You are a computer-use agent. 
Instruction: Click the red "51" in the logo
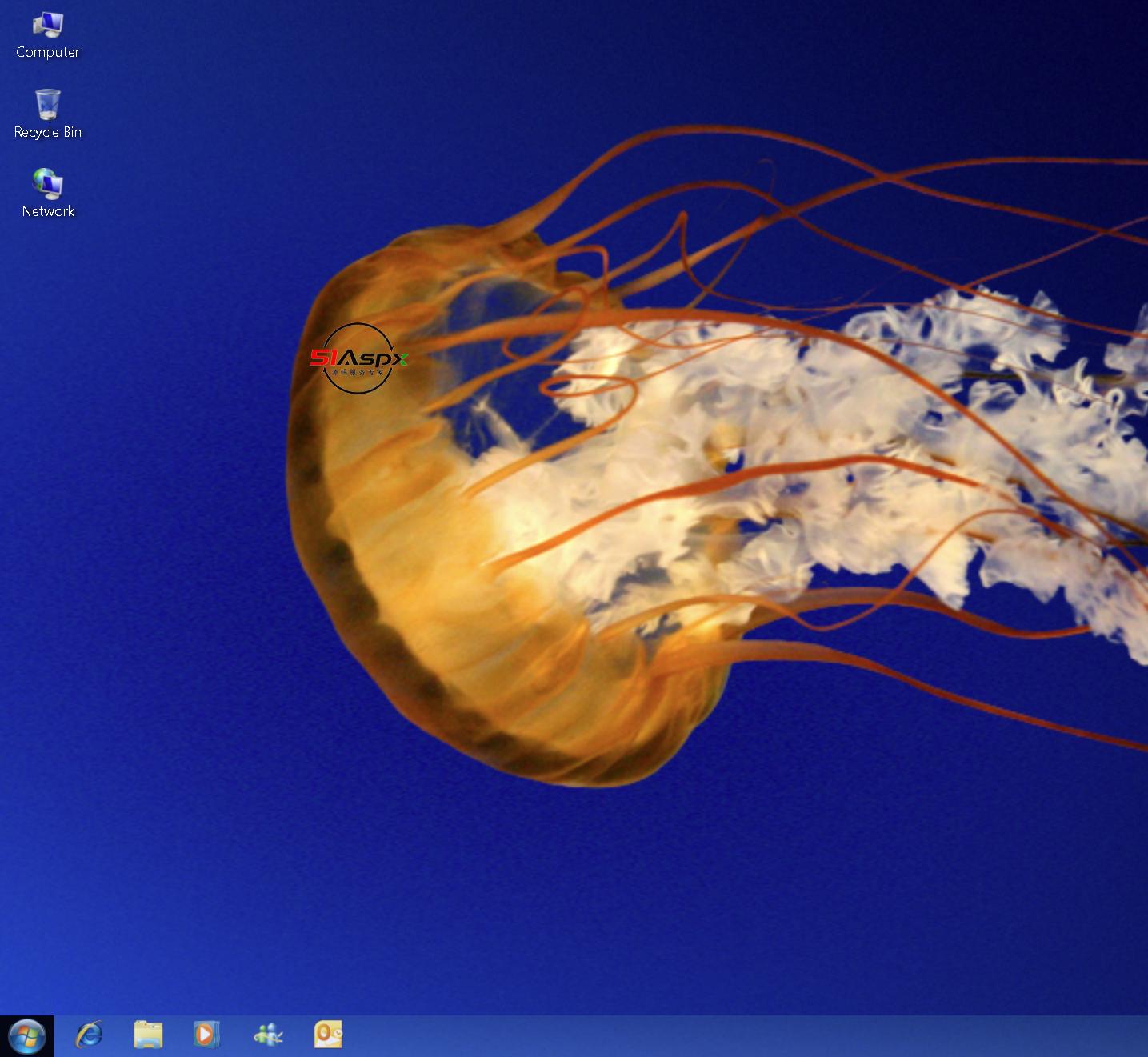(323, 357)
